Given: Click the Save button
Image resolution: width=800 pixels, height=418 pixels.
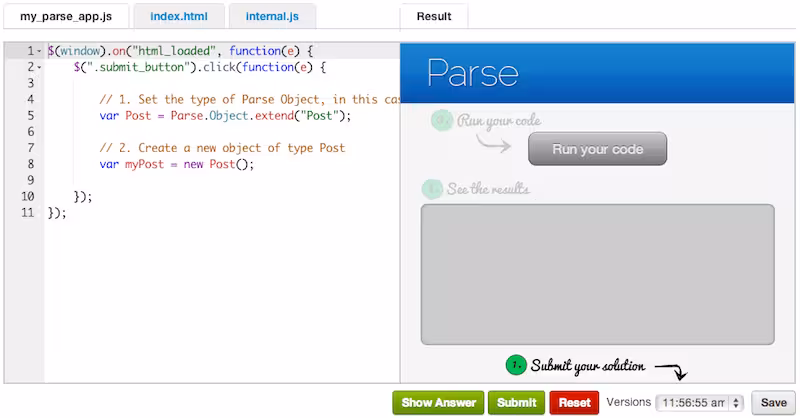Looking at the screenshot, I should [x=773, y=403].
